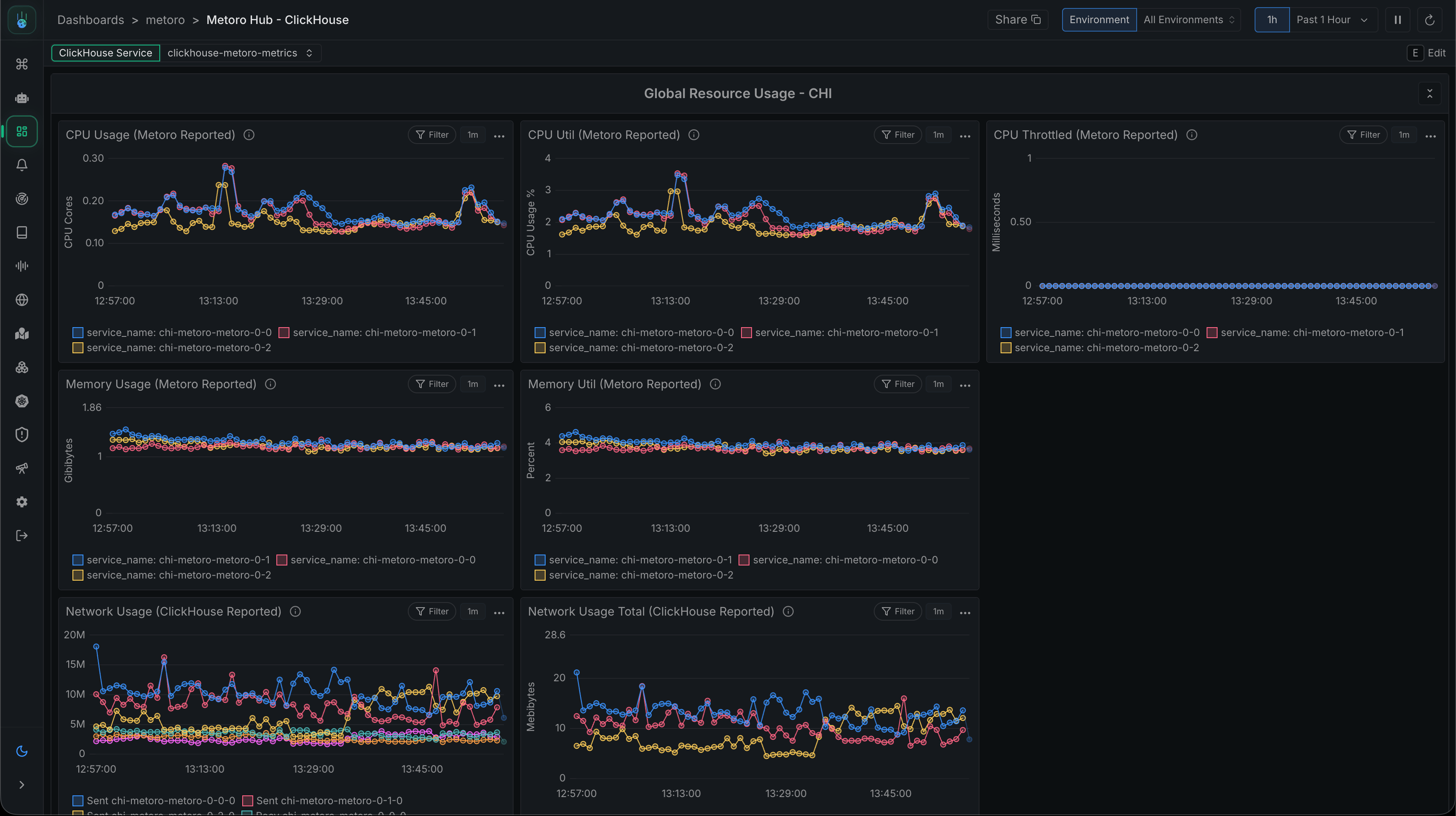
Task: Open the clickhouse-metoro-metrics service dropdown
Action: tap(240, 53)
